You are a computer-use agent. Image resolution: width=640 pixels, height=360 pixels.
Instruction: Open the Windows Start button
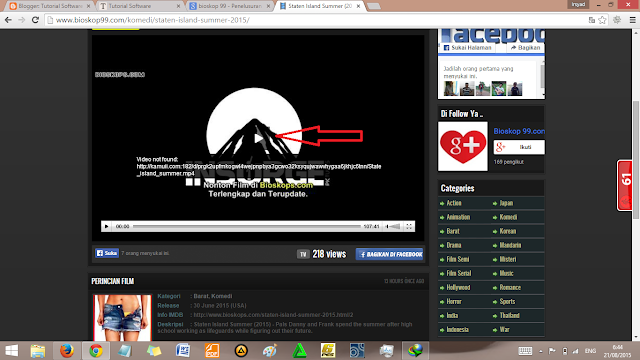click(11, 351)
